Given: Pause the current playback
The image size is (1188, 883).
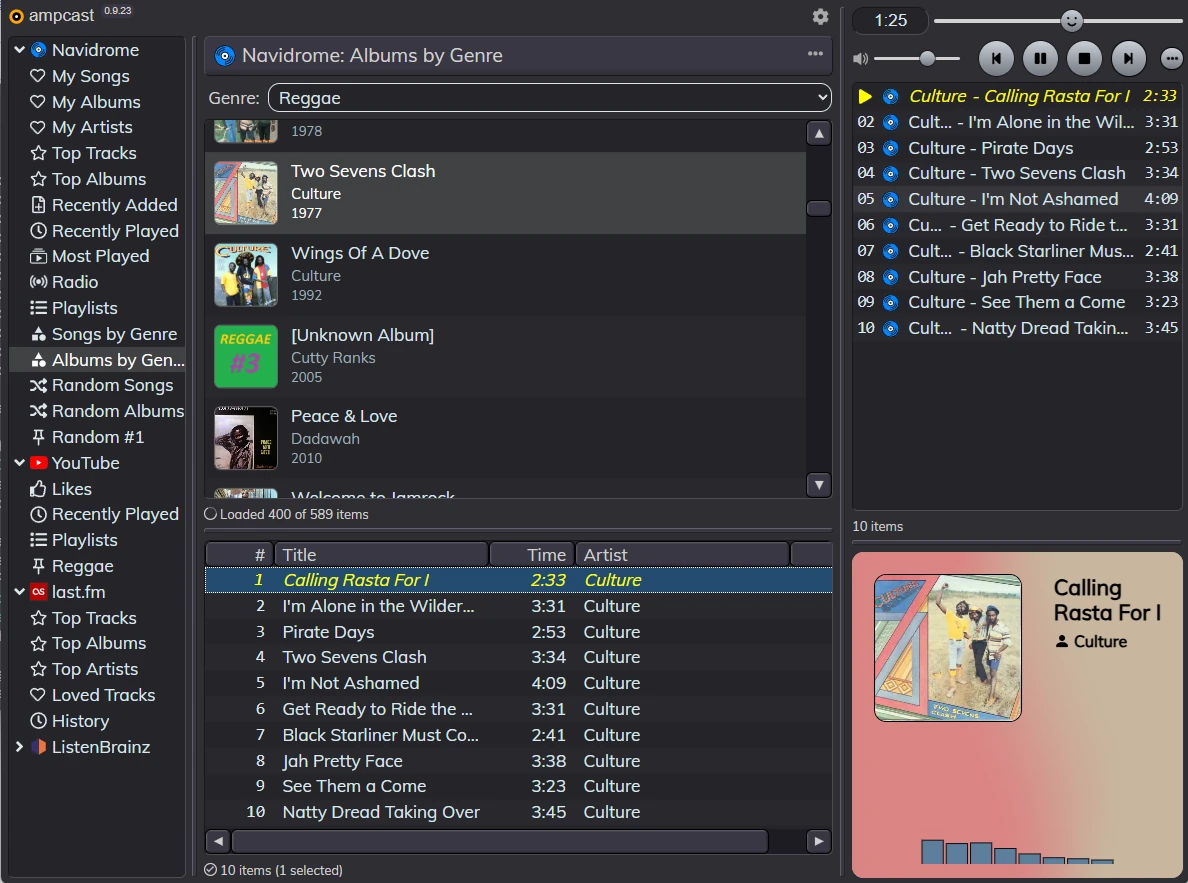Looking at the screenshot, I should 1040,59.
